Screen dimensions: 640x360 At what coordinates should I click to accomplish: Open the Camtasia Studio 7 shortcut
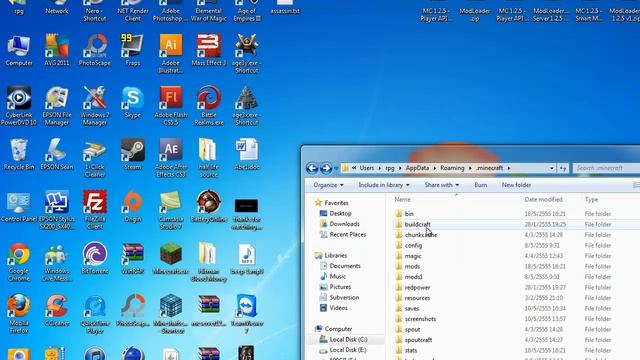171,210
